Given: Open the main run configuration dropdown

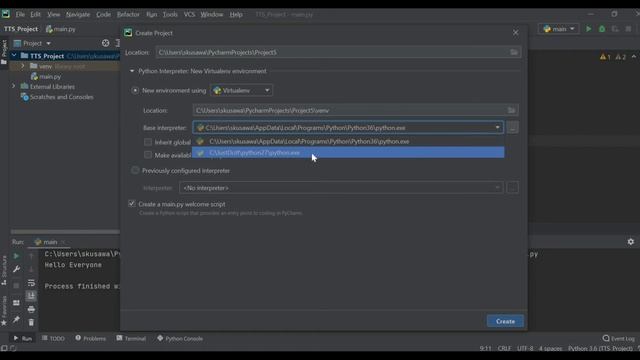Looking at the screenshot, I should pyautogui.click(x=559, y=29).
